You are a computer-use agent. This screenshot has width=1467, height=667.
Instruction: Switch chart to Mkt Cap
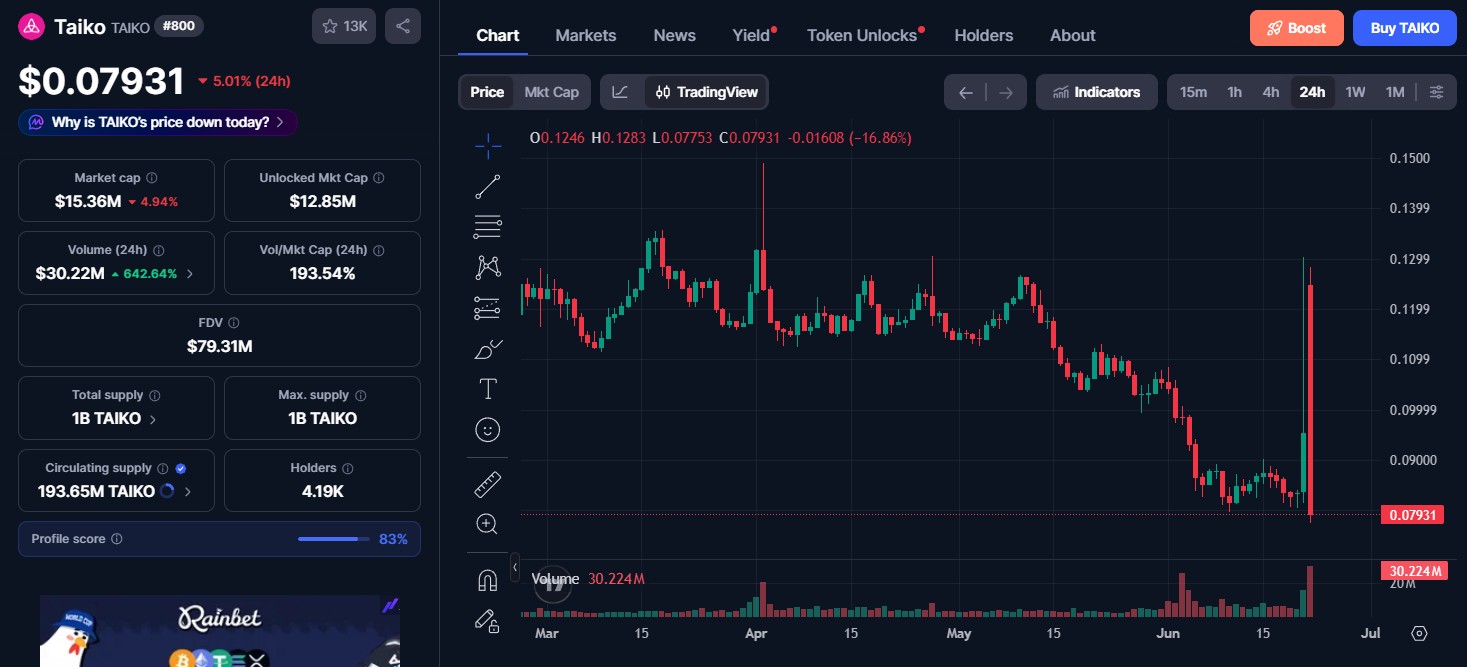coord(552,92)
